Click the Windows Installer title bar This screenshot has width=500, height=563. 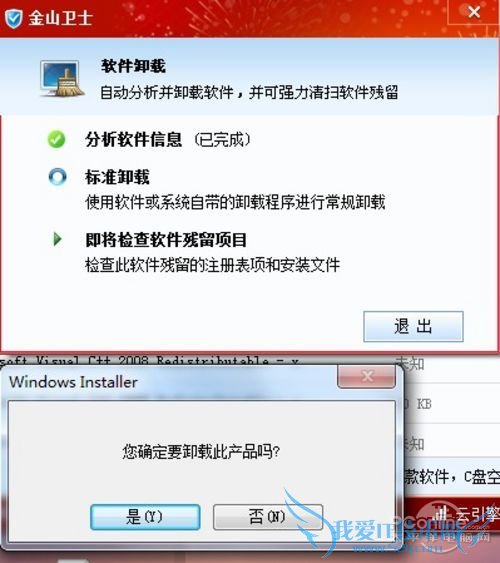click(172, 382)
